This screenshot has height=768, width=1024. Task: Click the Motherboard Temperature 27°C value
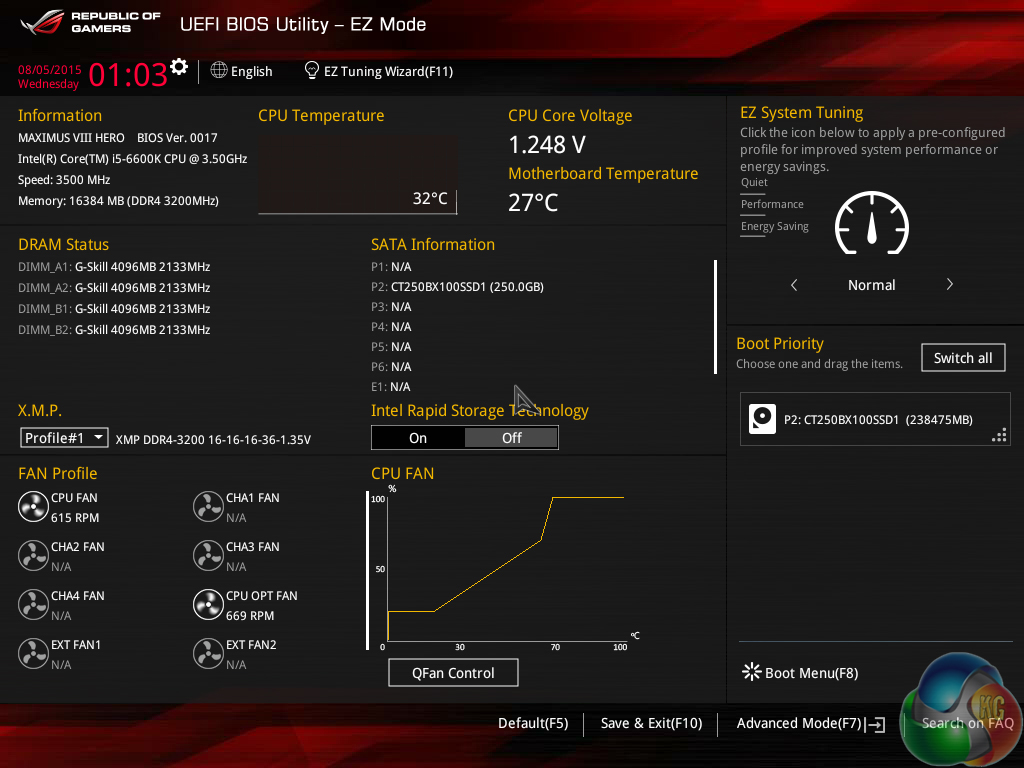(x=533, y=202)
